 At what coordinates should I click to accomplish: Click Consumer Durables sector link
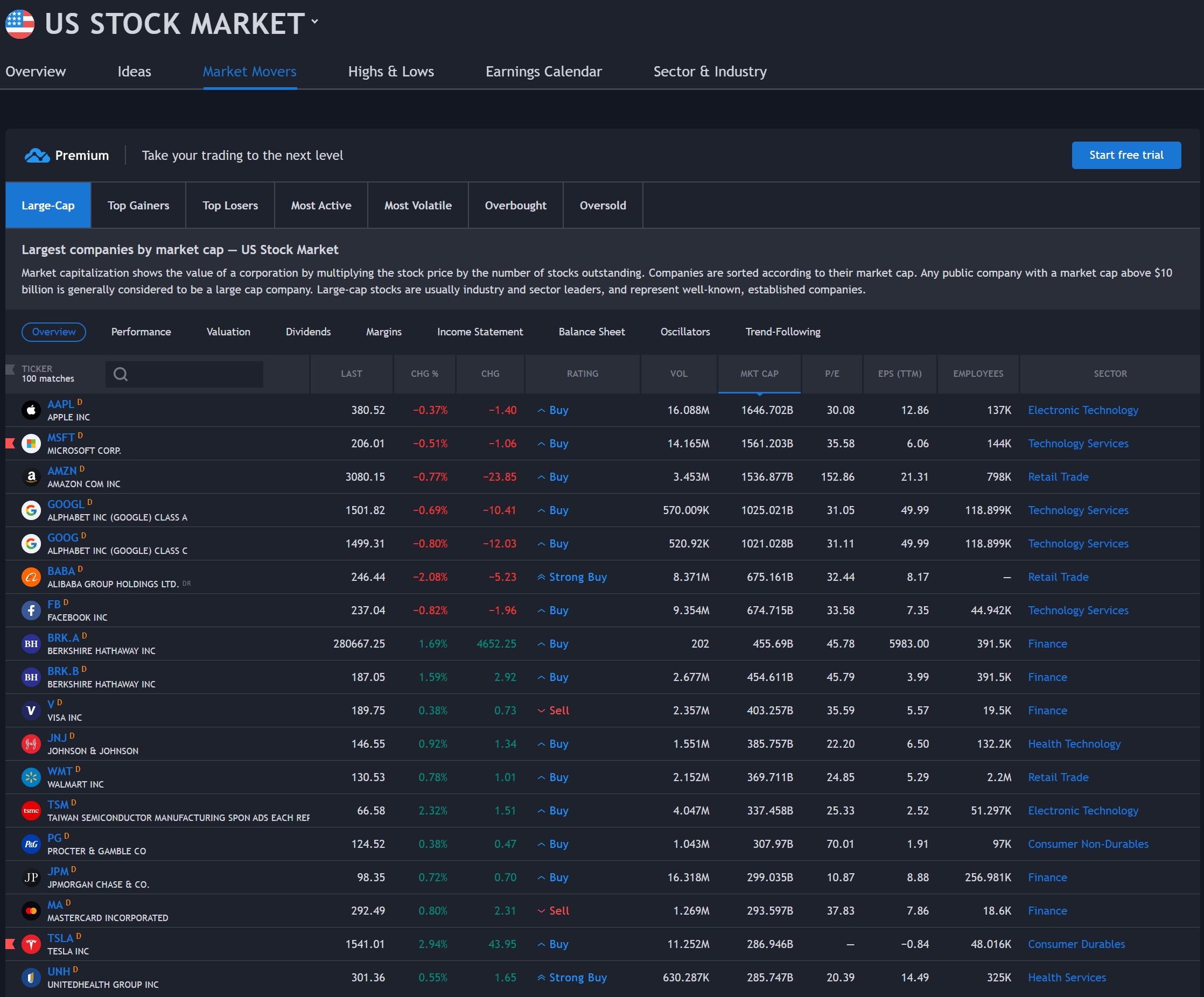pyautogui.click(x=1076, y=944)
